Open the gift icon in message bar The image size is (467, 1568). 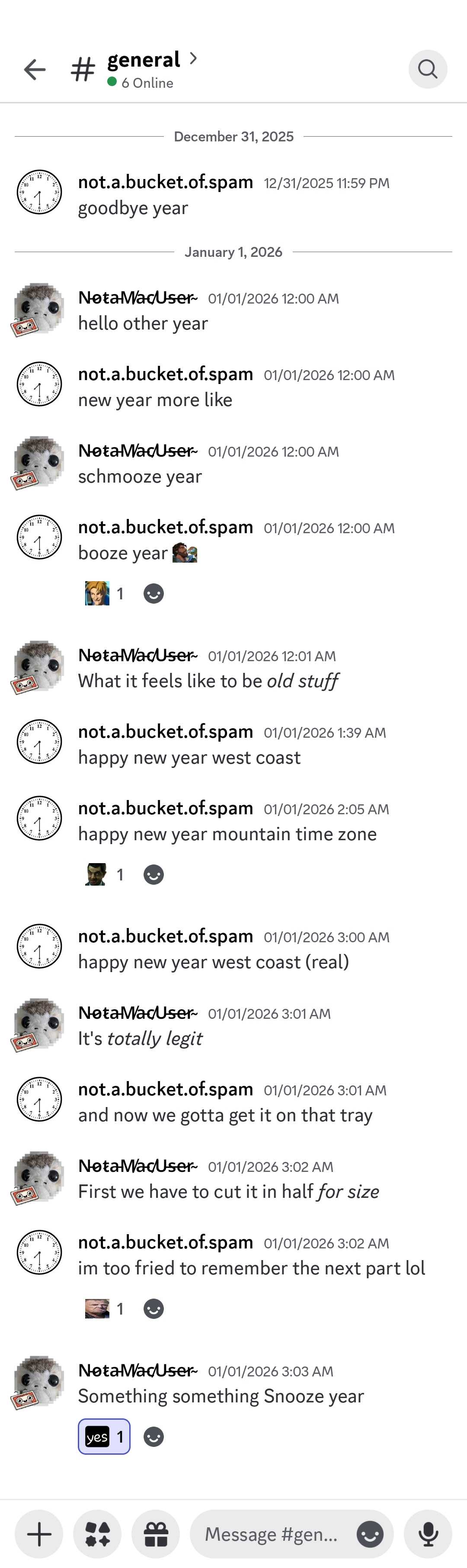click(x=156, y=1533)
